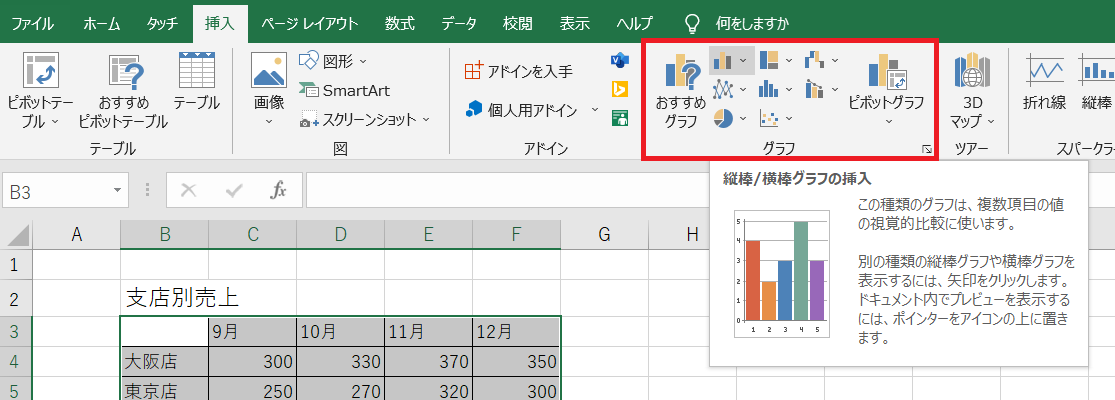The image size is (1115, 400).
Task: Select the 12月 header cell
Action: (x=516, y=332)
